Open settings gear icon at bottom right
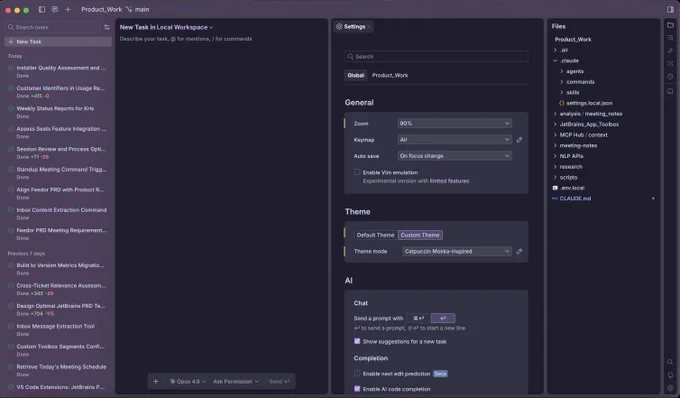The height and width of the screenshot is (398, 680). click(670, 388)
